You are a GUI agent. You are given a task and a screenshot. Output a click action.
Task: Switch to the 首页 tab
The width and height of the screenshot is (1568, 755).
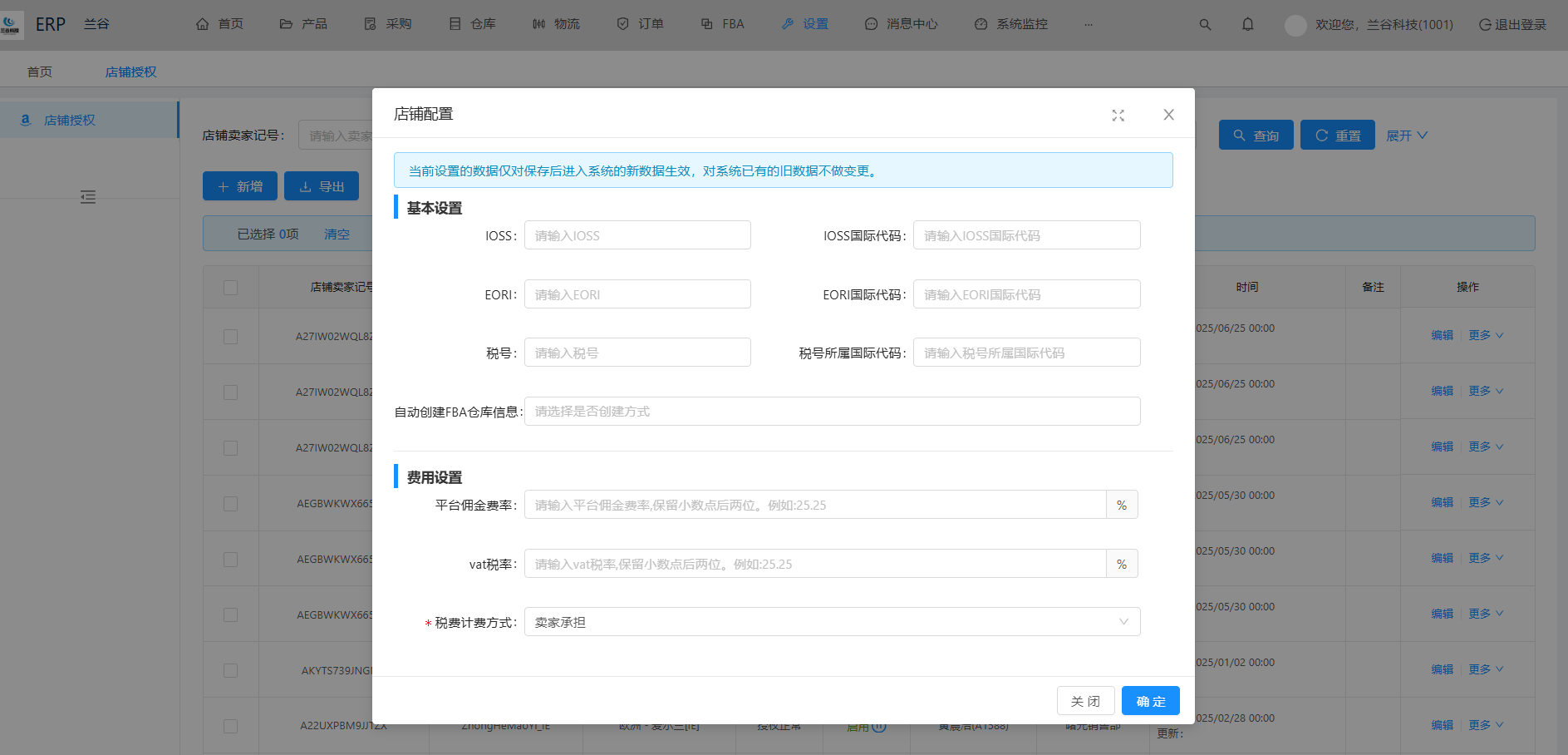(x=40, y=72)
